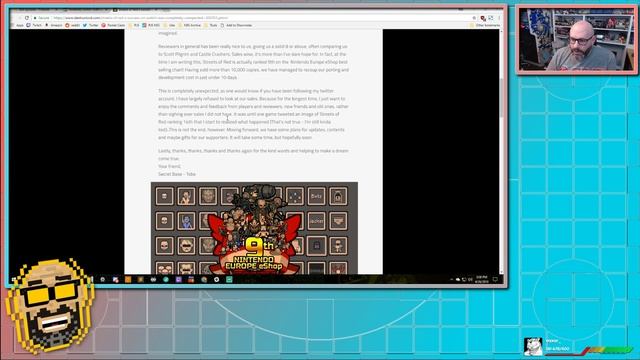The image size is (640, 360).
Task: Bookmark this page with the star icon
Action: click(474, 18)
